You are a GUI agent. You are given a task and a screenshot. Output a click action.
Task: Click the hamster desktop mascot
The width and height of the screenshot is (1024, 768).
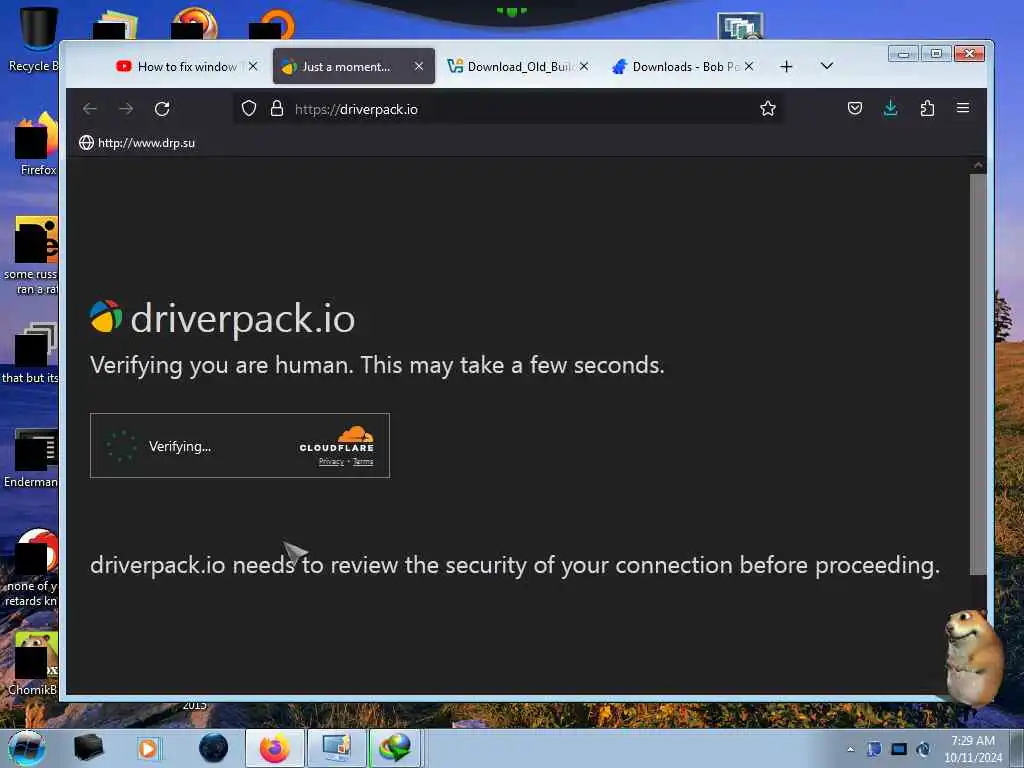(973, 656)
